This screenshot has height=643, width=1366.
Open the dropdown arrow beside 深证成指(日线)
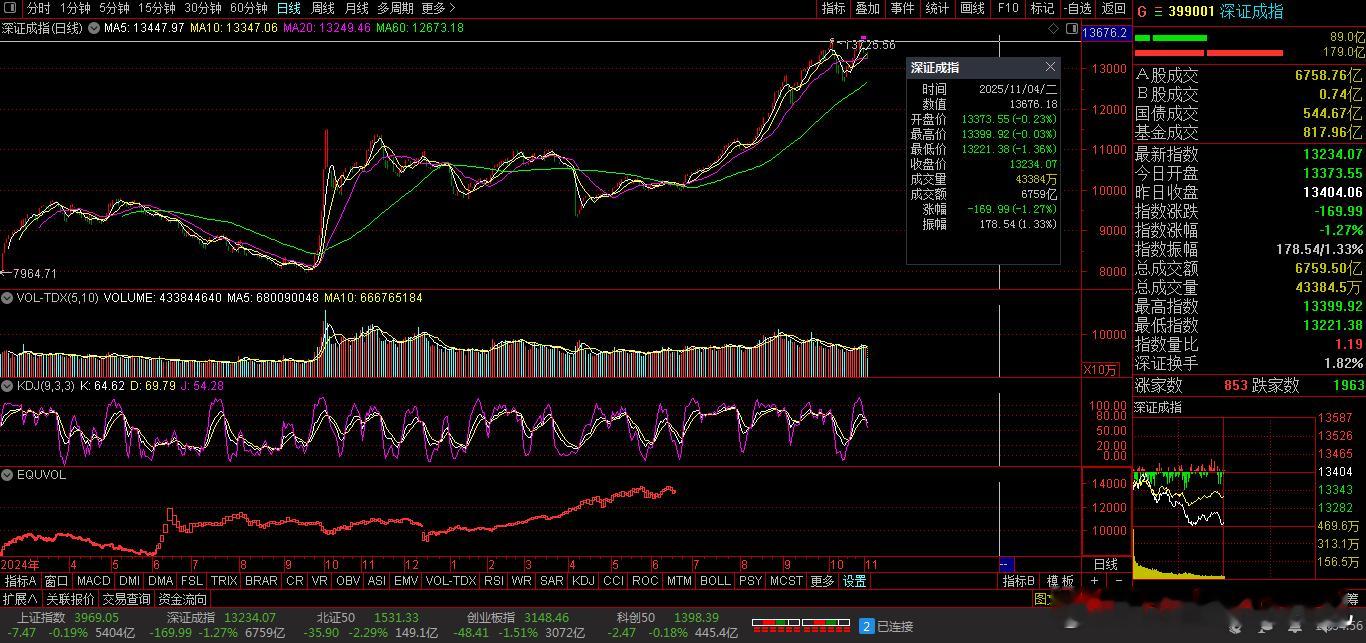pos(93,29)
